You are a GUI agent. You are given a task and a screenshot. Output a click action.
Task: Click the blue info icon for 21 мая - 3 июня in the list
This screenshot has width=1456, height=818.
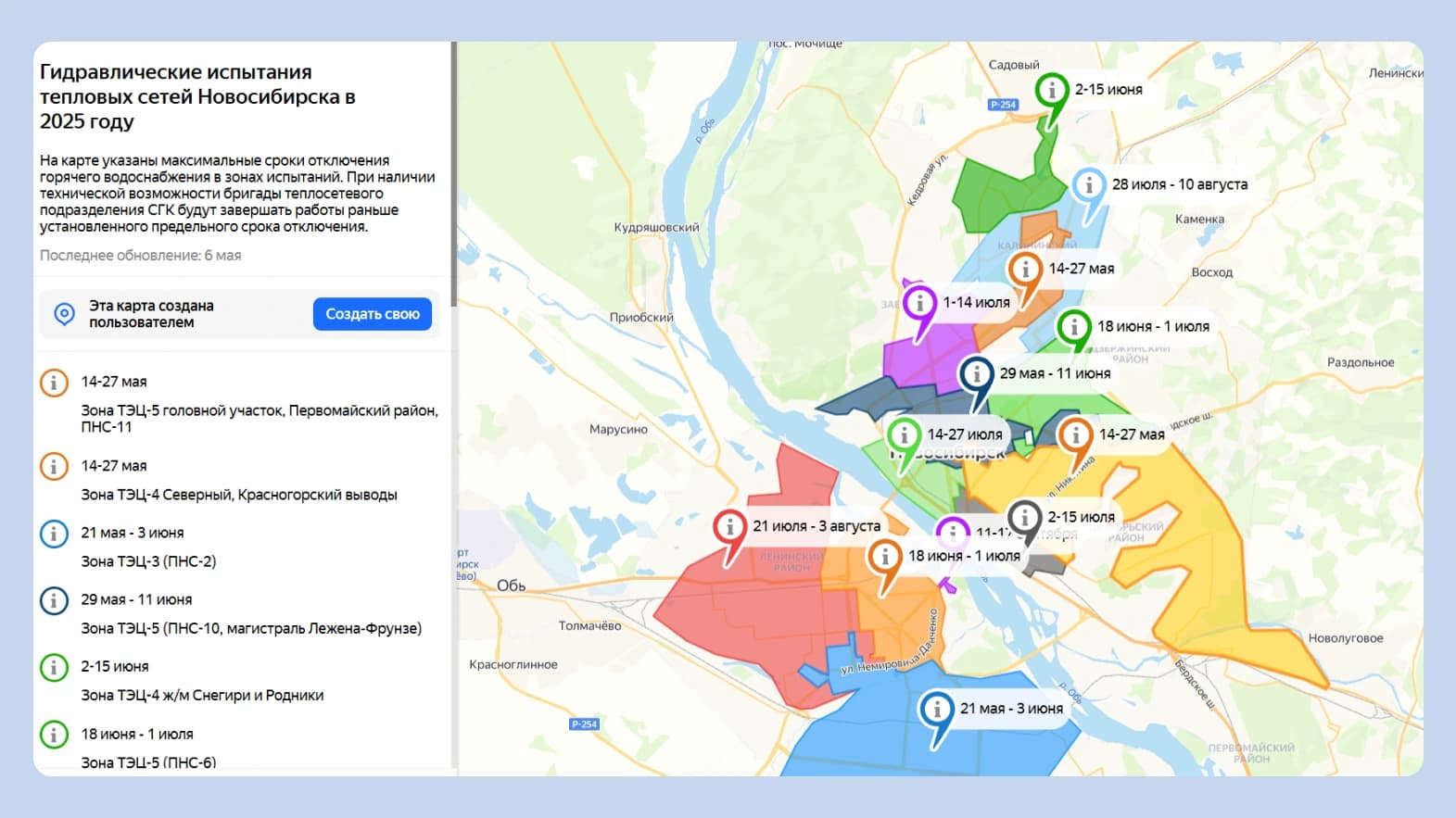point(54,534)
